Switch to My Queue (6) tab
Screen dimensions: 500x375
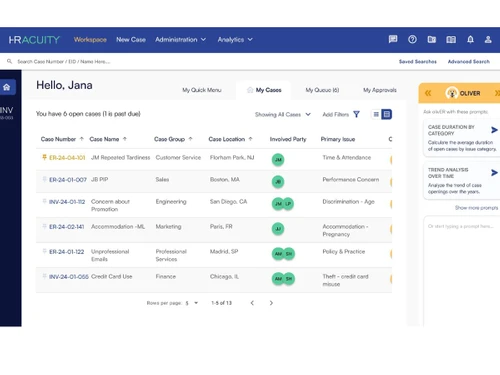pyautogui.click(x=322, y=90)
